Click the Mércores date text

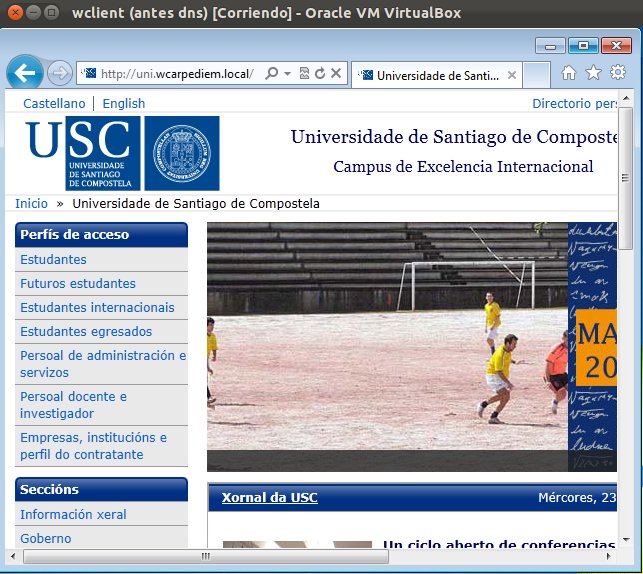577,497
